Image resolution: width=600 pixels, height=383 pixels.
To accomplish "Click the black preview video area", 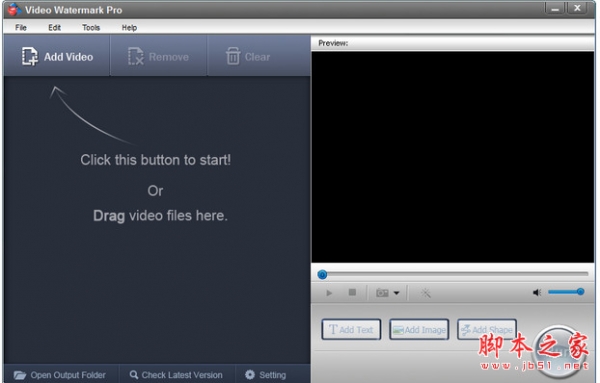I will pyautogui.click(x=453, y=157).
